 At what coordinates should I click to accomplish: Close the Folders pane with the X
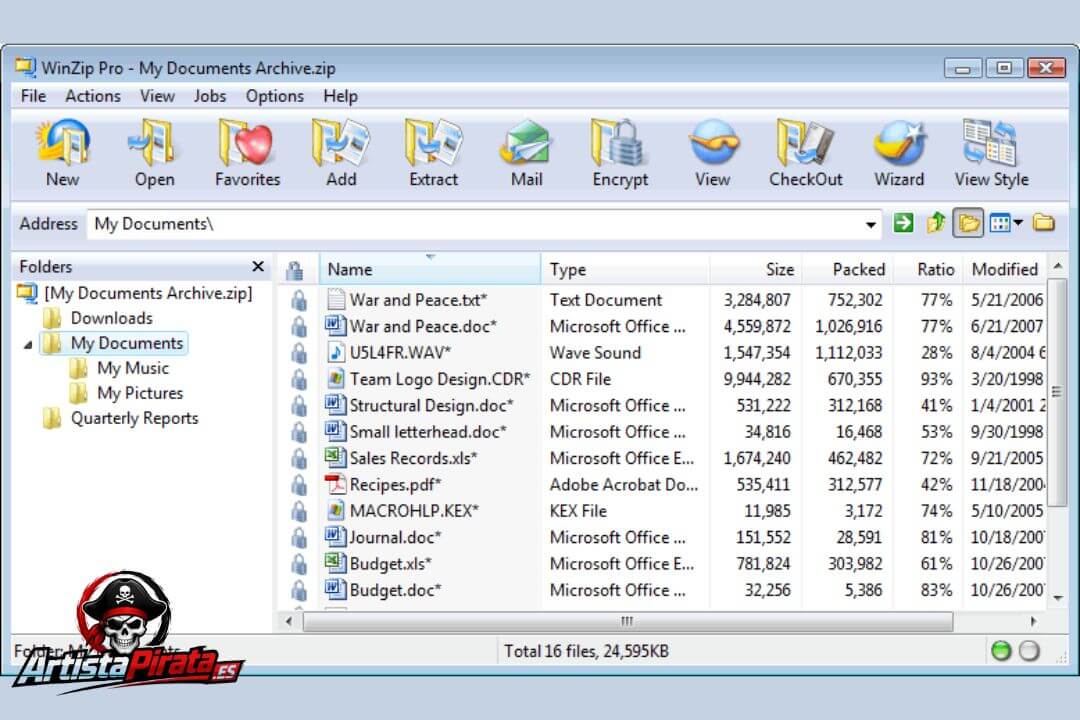tap(258, 266)
